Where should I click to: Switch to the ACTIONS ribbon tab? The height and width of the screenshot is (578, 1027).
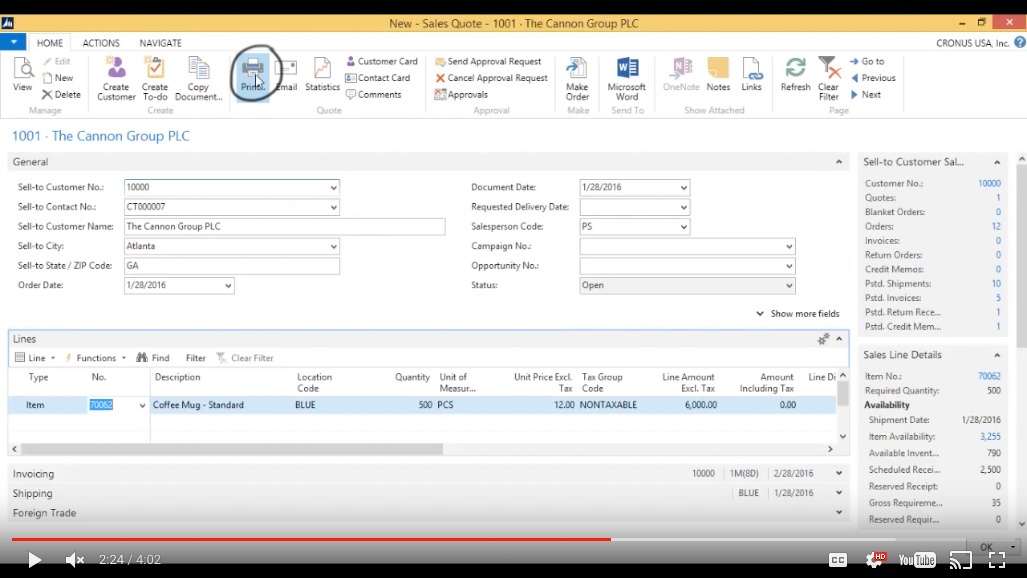tap(101, 43)
